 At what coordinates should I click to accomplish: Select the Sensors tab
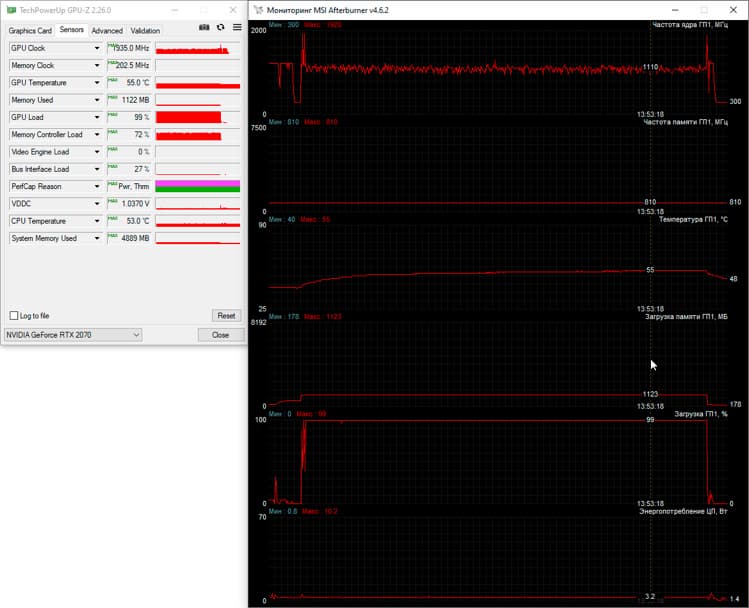click(x=72, y=30)
